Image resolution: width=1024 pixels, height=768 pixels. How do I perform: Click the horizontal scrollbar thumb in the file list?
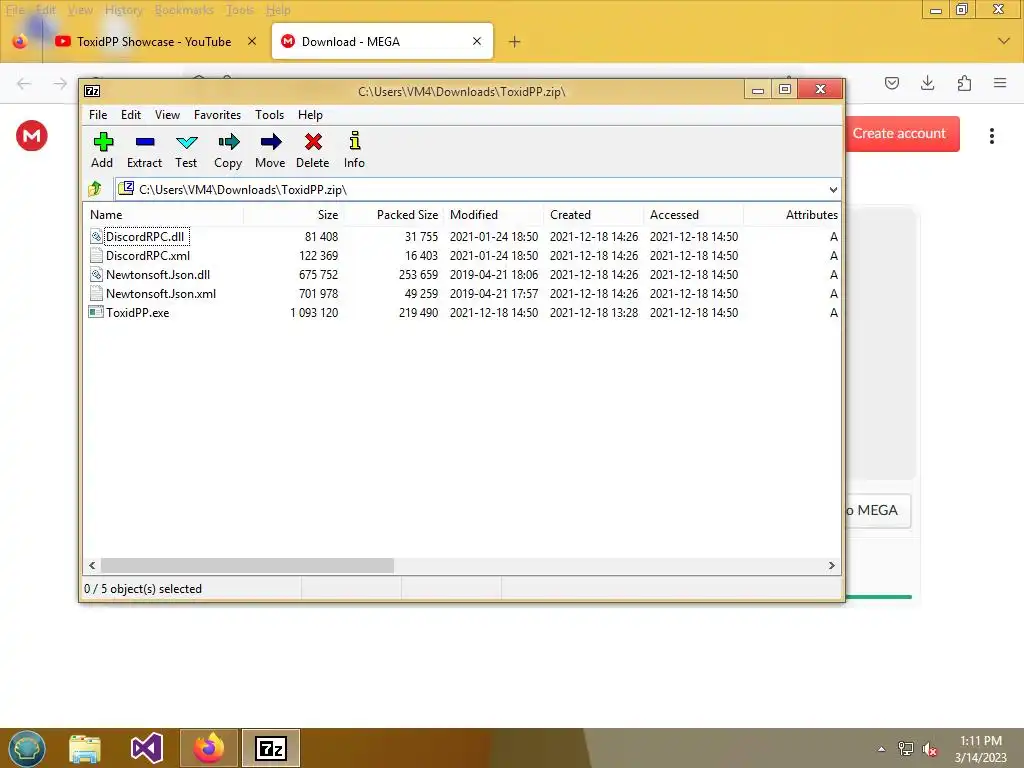[247, 566]
